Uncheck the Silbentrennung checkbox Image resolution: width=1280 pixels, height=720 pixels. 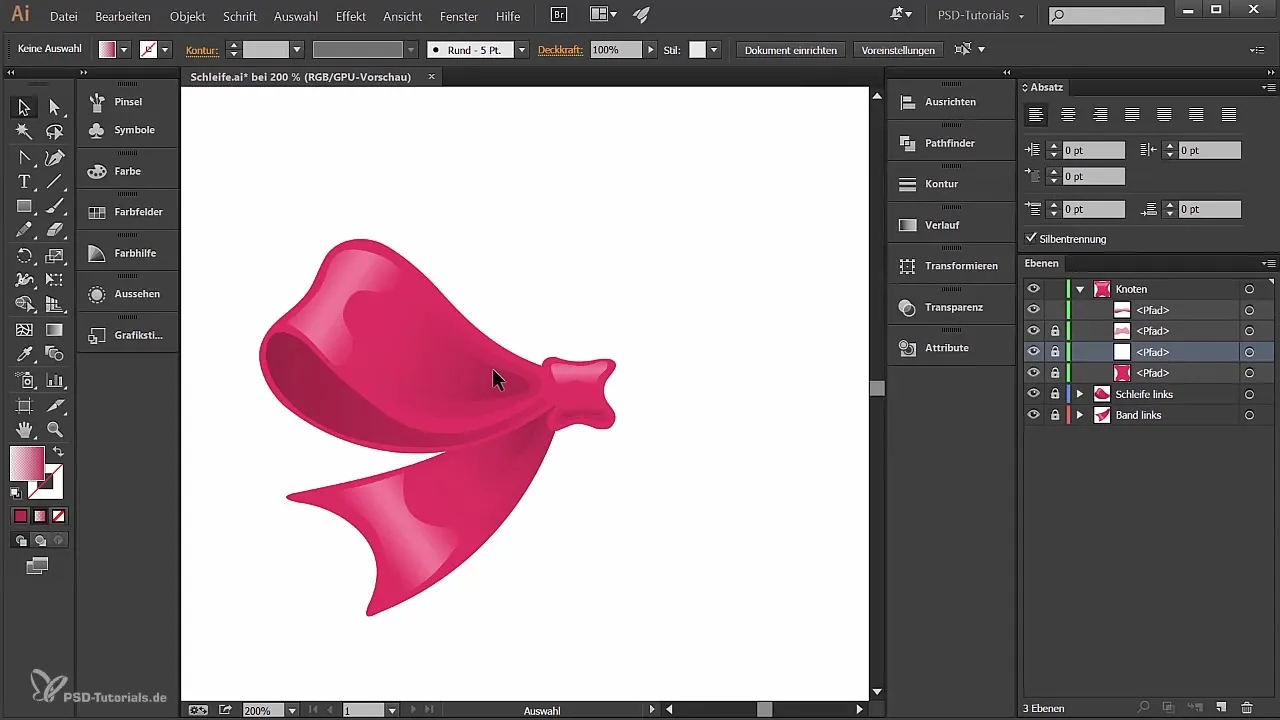click(x=1032, y=239)
